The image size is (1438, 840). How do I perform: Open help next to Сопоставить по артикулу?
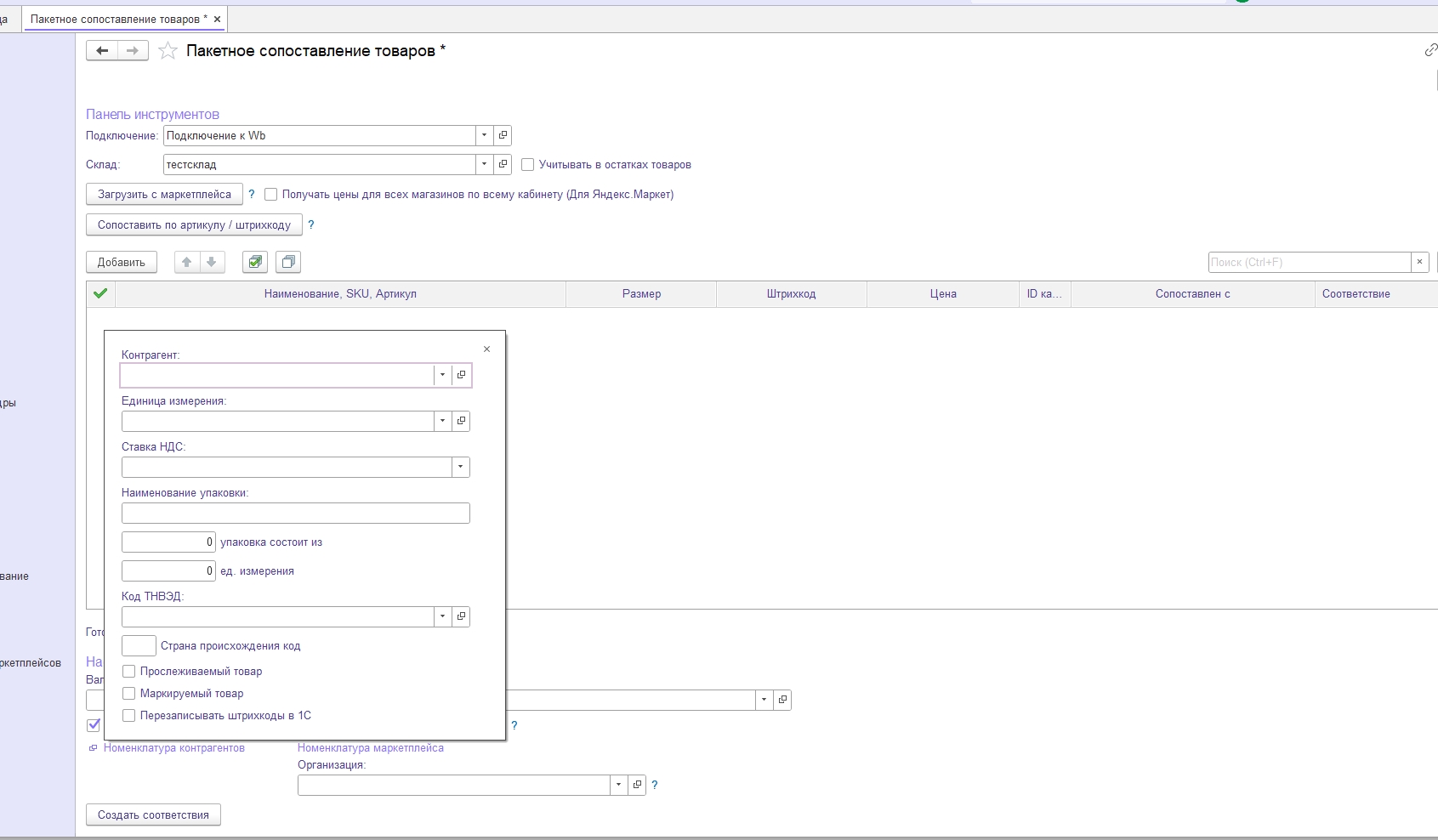click(x=311, y=225)
